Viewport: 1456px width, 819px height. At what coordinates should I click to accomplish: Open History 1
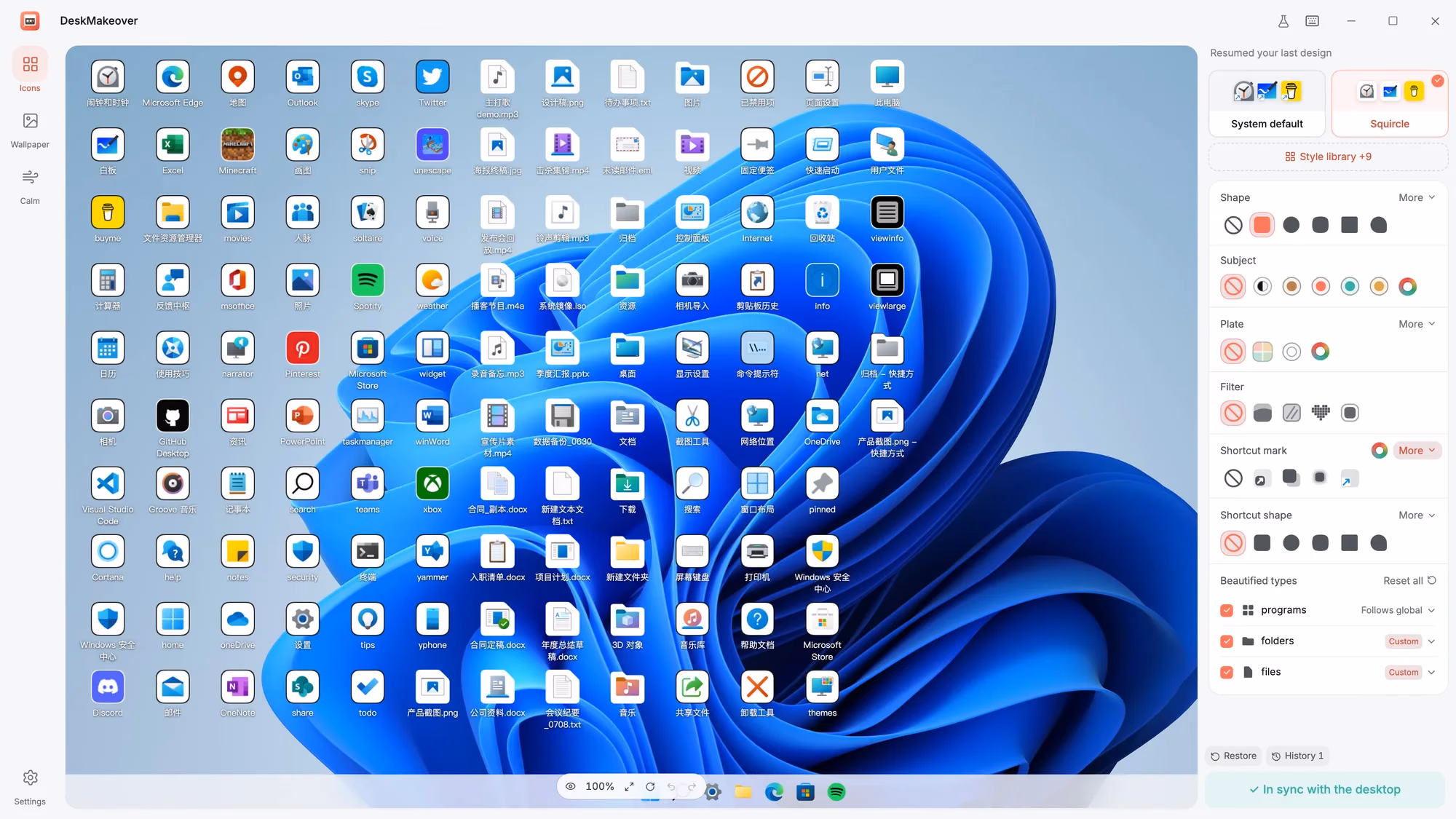[x=1297, y=756]
